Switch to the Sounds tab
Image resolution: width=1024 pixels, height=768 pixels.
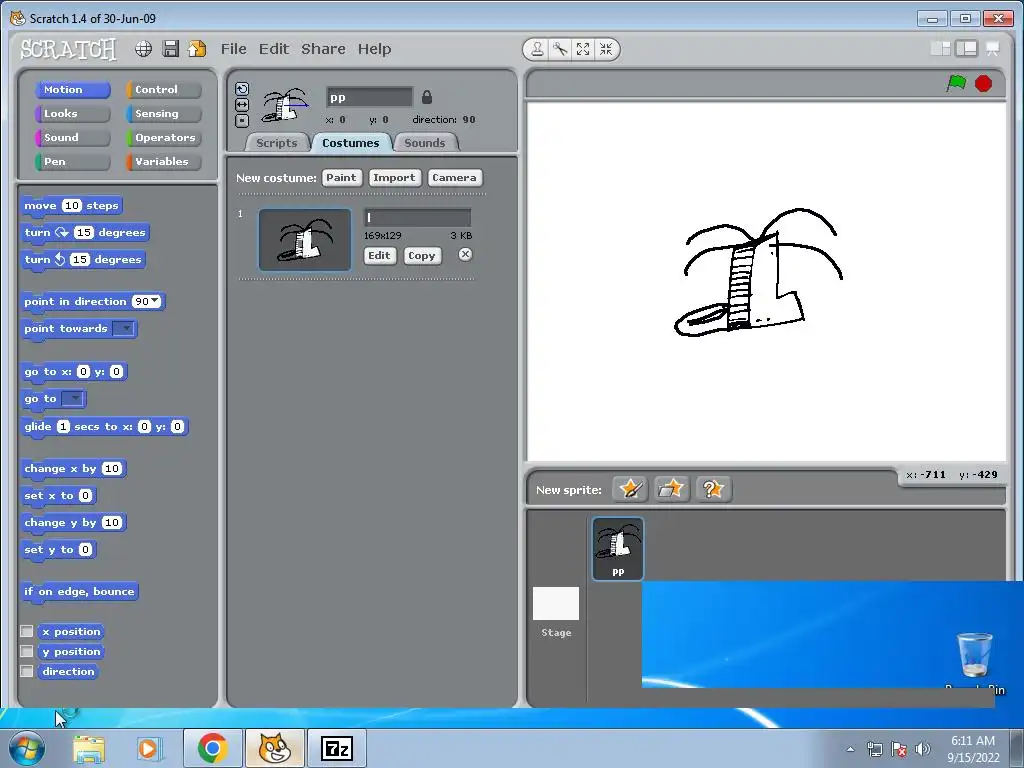424,143
